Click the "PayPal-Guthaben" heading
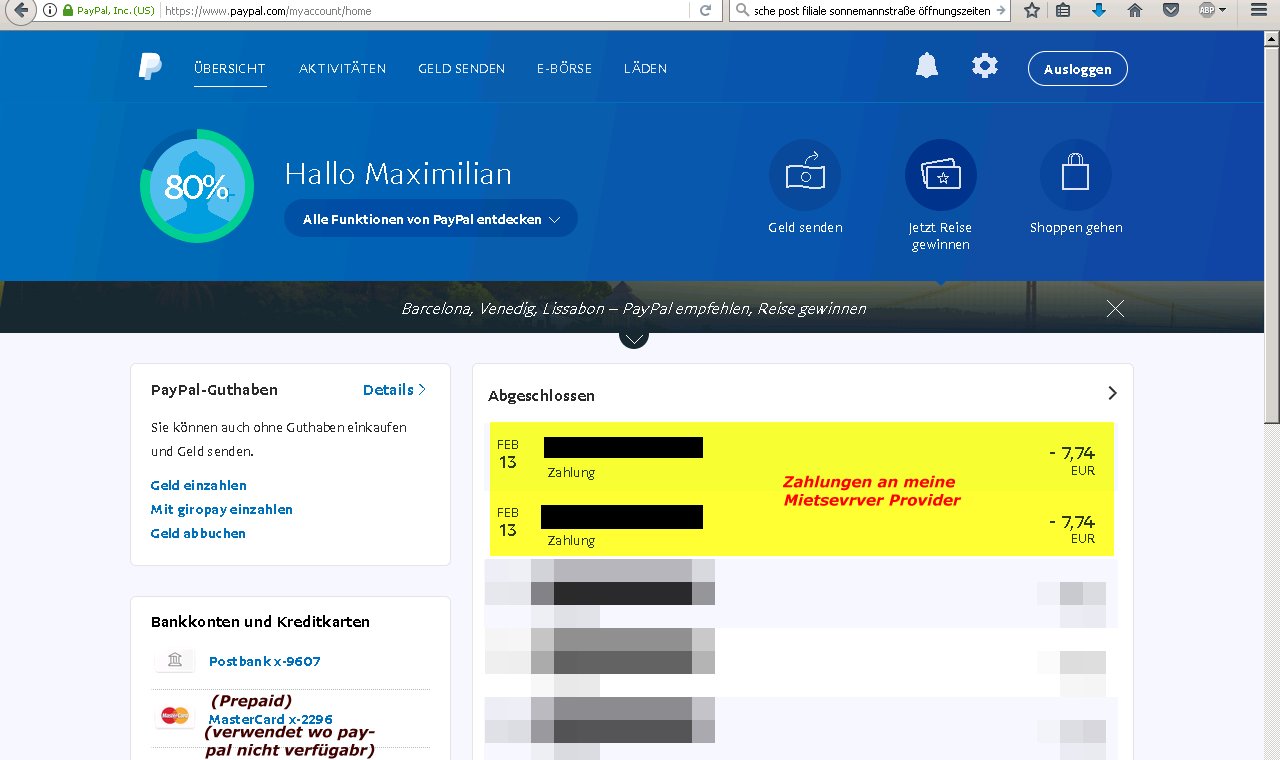The width and height of the screenshot is (1280, 760). click(x=214, y=390)
